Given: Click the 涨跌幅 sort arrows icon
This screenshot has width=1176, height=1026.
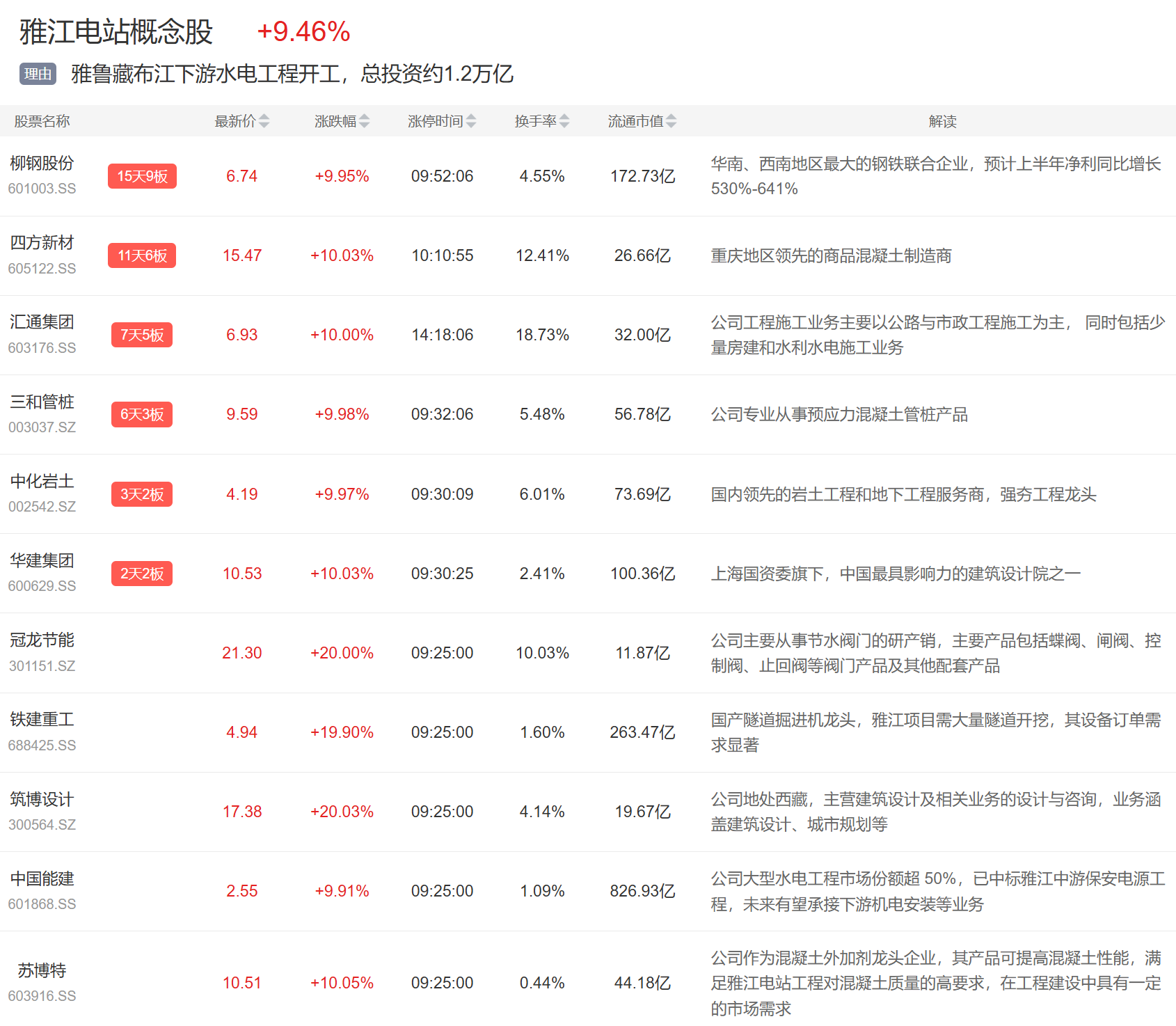Looking at the screenshot, I should pyautogui.click(x=364, y=121).
